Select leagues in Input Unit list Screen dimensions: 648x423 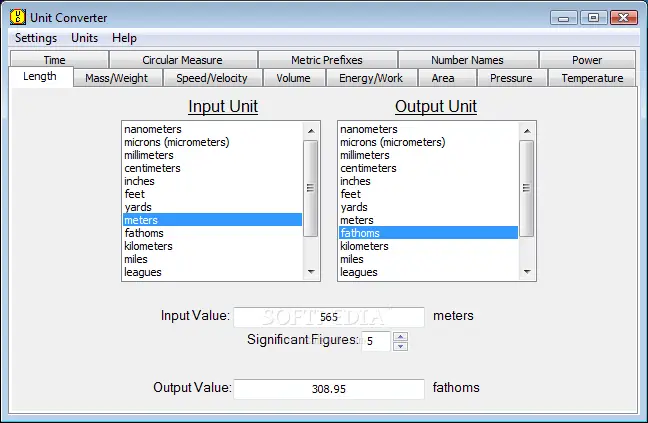click(x=212, y=272)
